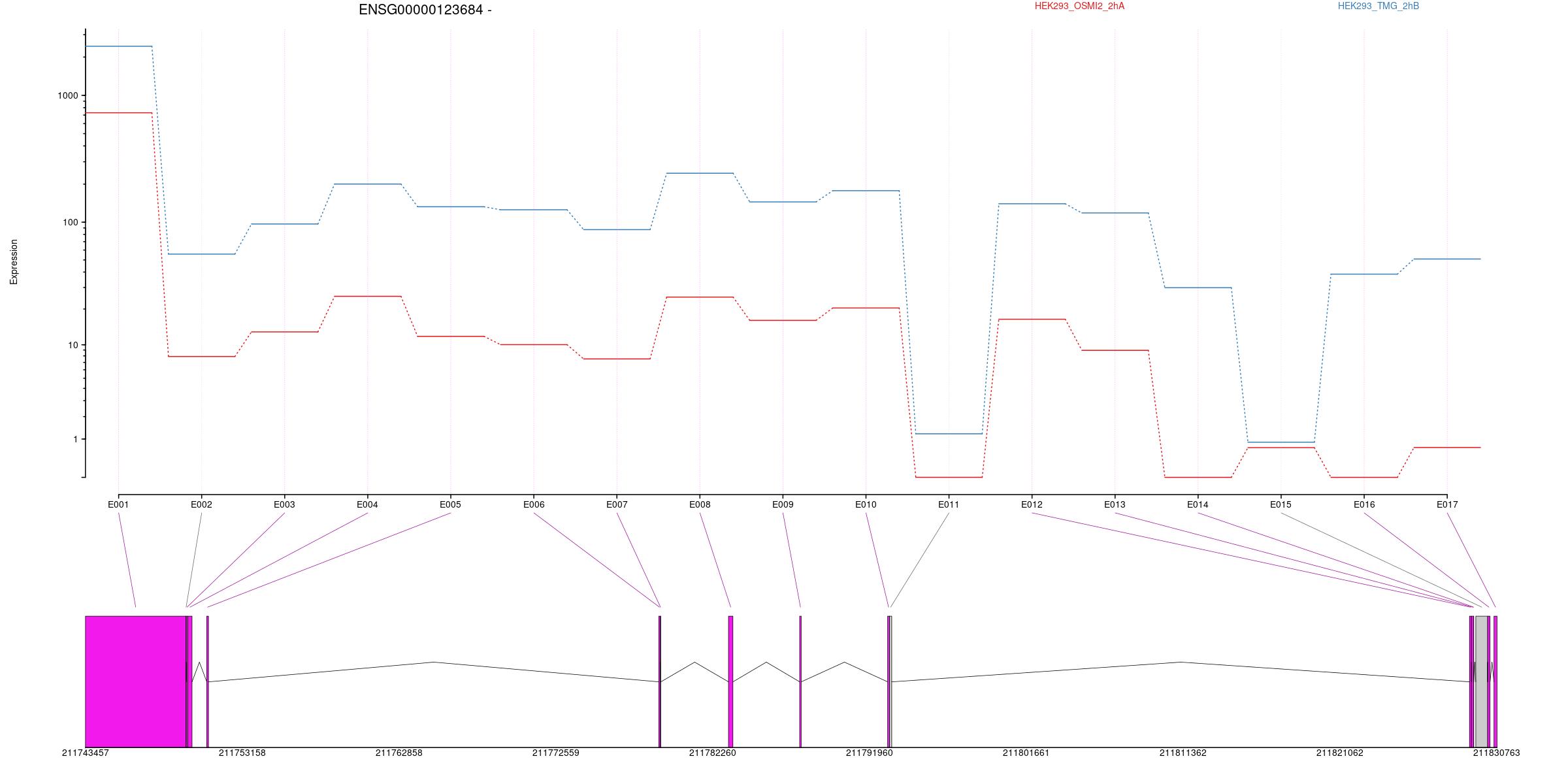Click exon label E002
The width and height of the screenshot is (1568, 784).
coord(201,504)
